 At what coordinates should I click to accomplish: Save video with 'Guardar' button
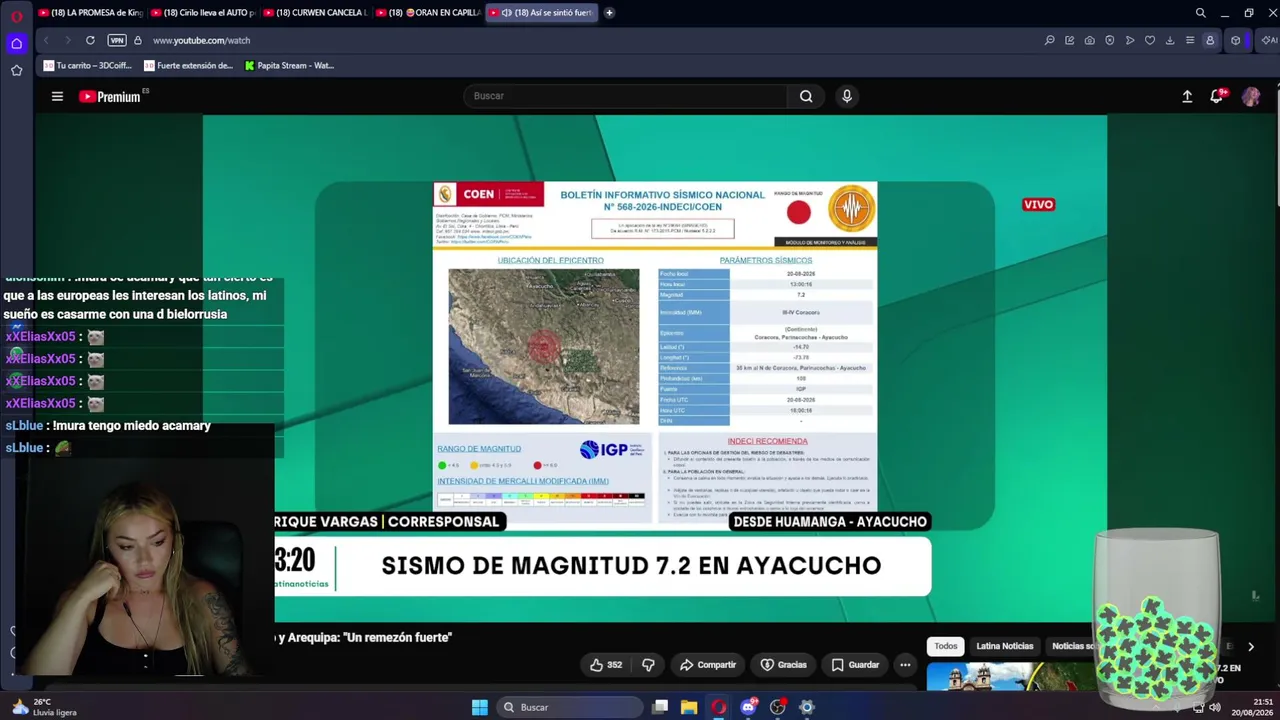click(x=855, y=665)
